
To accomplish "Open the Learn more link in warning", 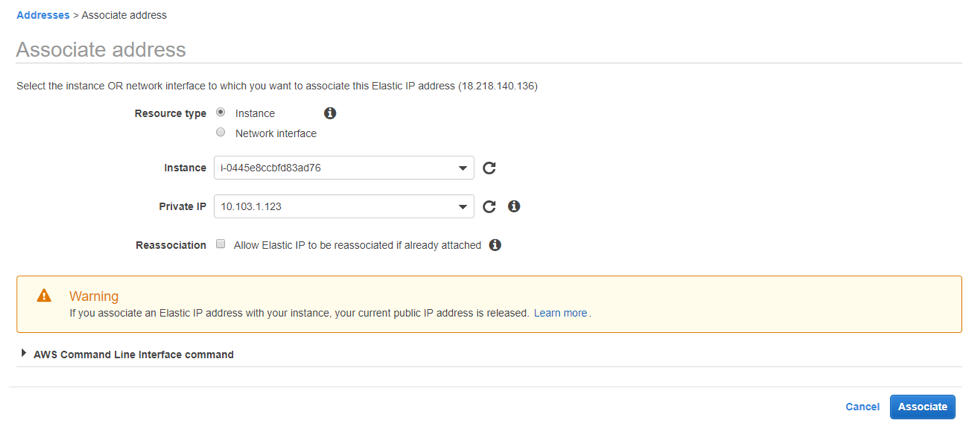I will click(x=560, y=313).
